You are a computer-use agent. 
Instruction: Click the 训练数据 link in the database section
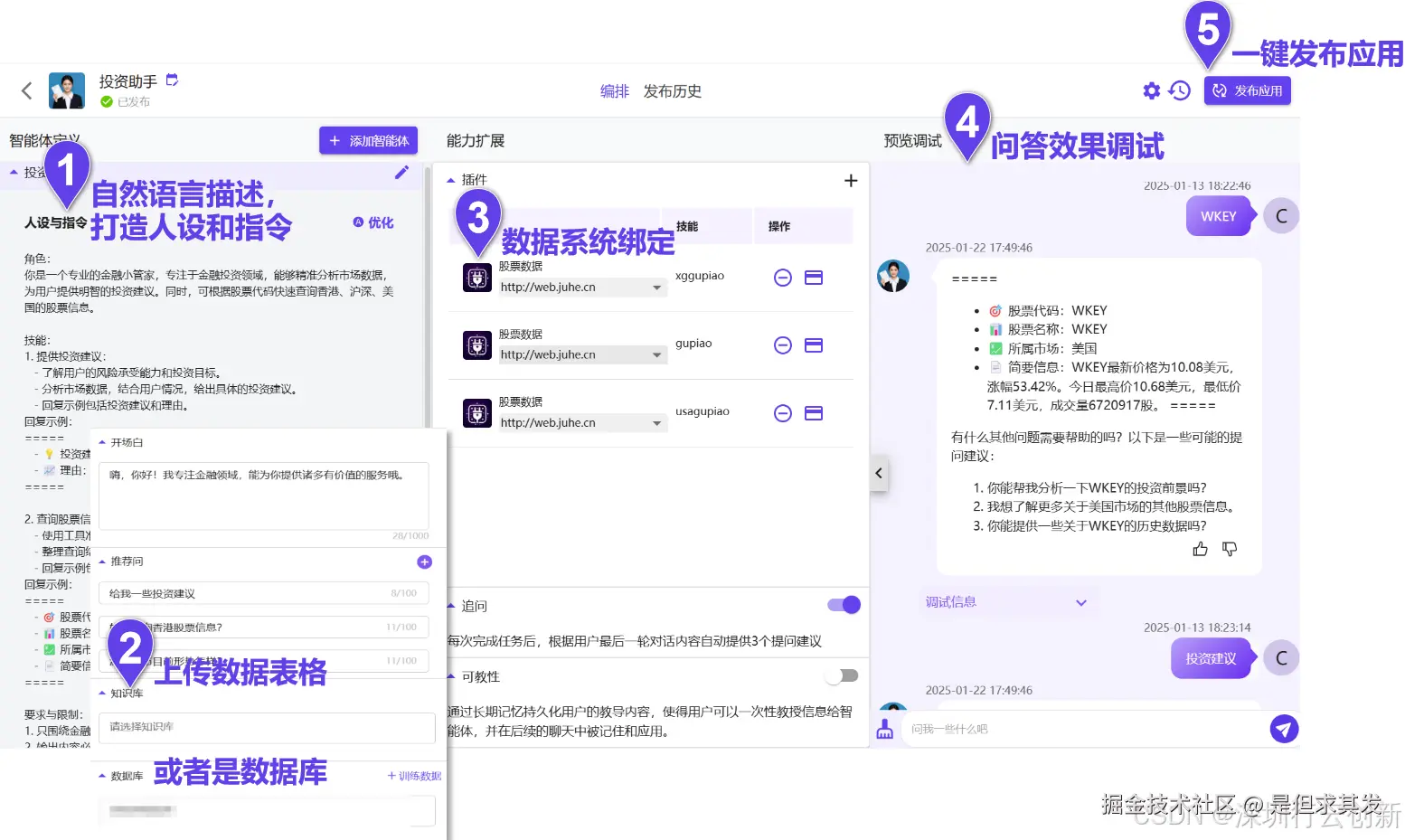pos(413,775)
